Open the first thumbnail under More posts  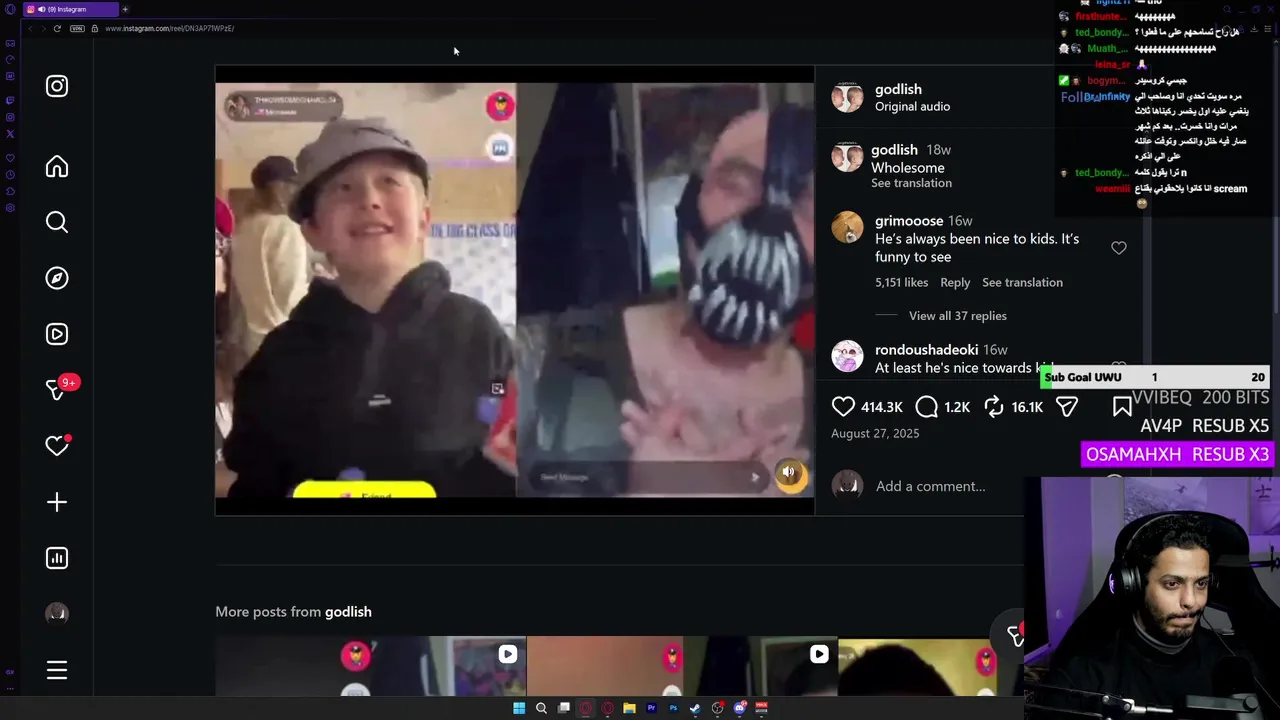(x=370, y=666)
